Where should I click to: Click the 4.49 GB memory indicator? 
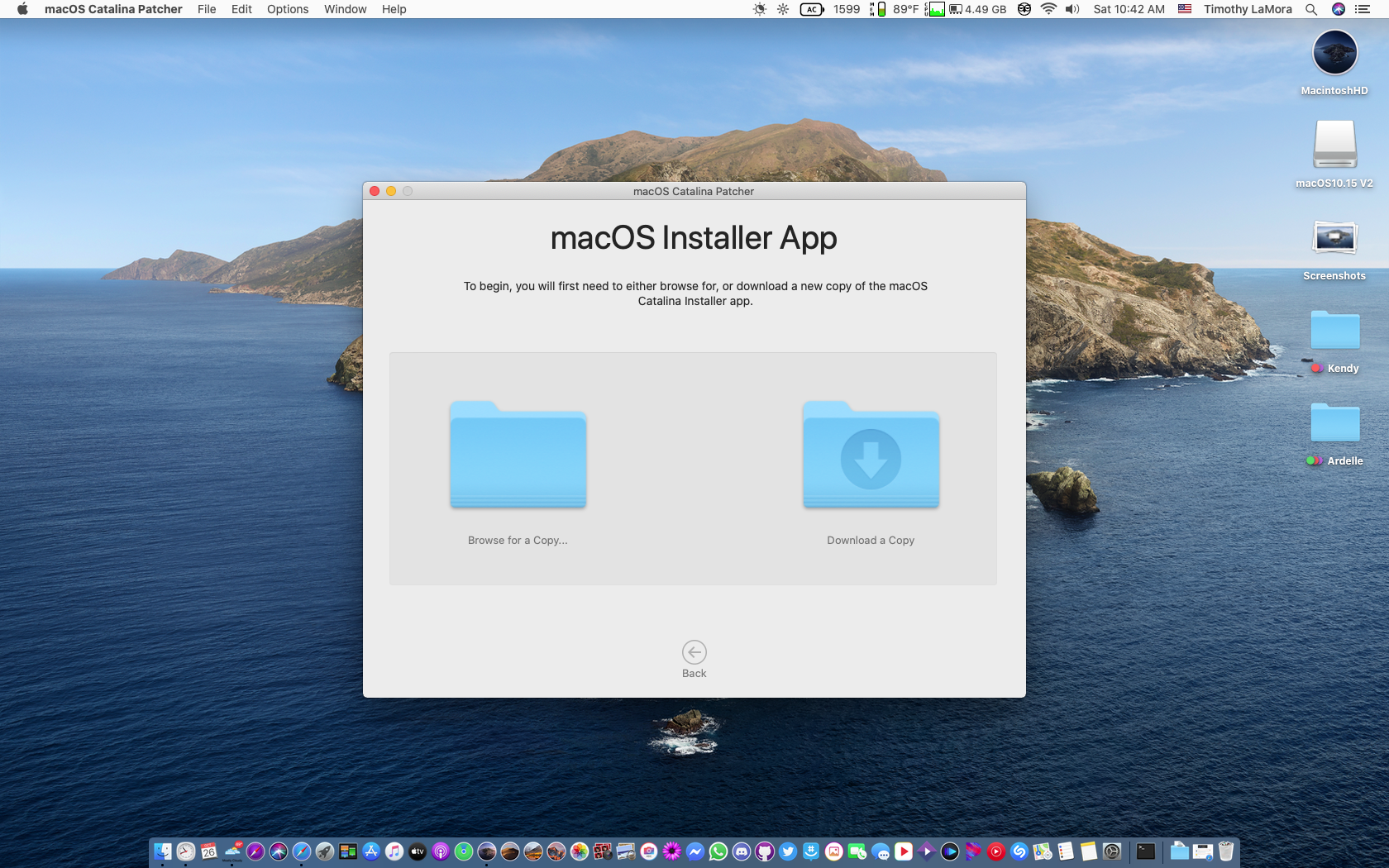[977, 9]
